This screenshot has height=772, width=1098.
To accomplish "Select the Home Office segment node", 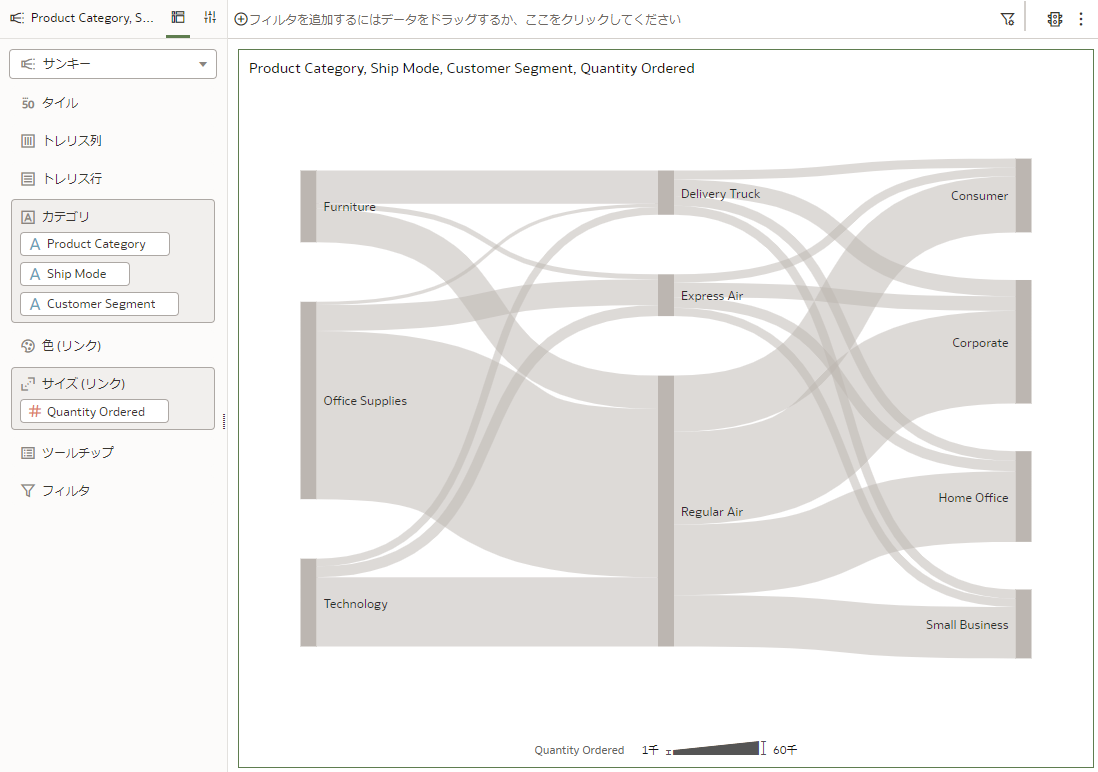I will (1023, 497).
